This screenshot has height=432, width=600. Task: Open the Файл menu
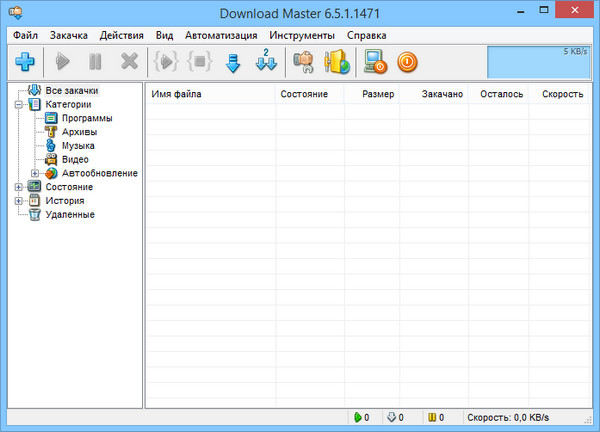pos(26,35)
